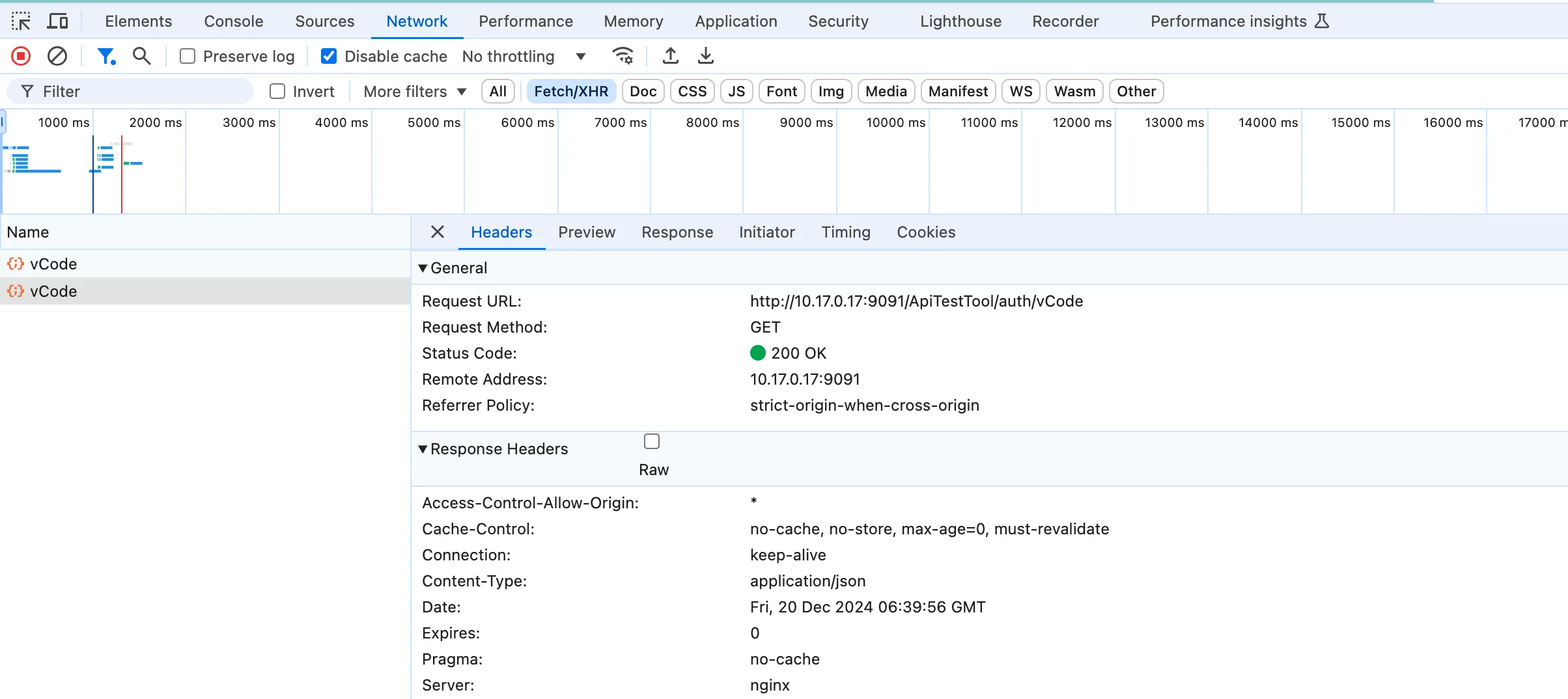Screen dimensions: 1568x699
Task: Filter requests by Media
Action: (x=886, y=91)
